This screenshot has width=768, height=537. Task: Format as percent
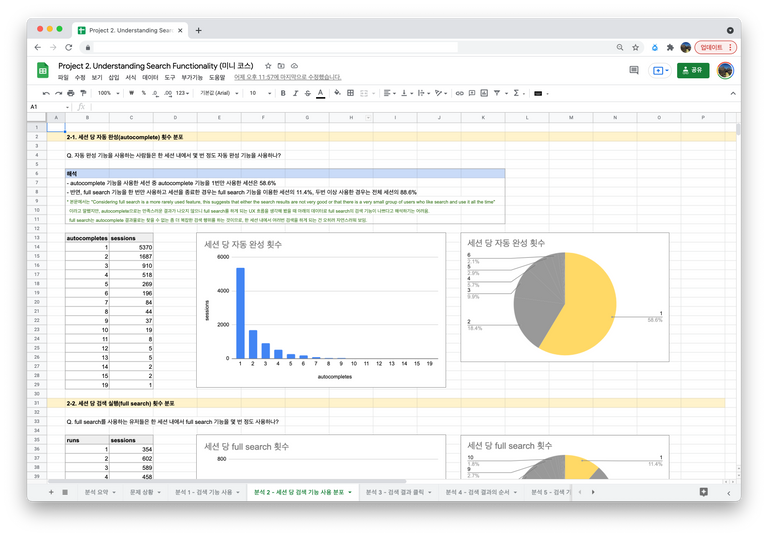coord(144,93)
